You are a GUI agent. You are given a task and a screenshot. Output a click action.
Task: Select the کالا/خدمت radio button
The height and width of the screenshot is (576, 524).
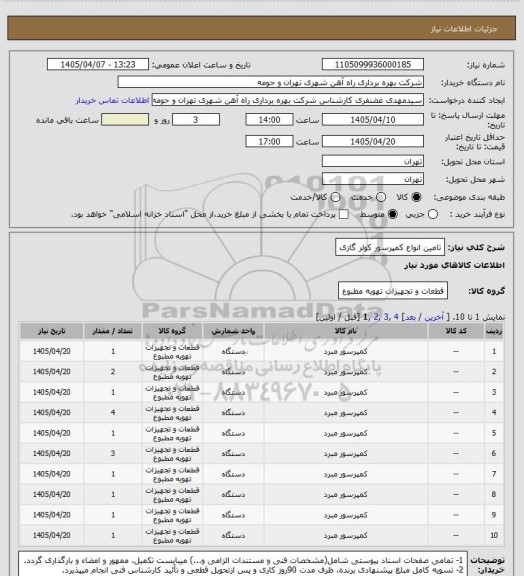point(335,197)
